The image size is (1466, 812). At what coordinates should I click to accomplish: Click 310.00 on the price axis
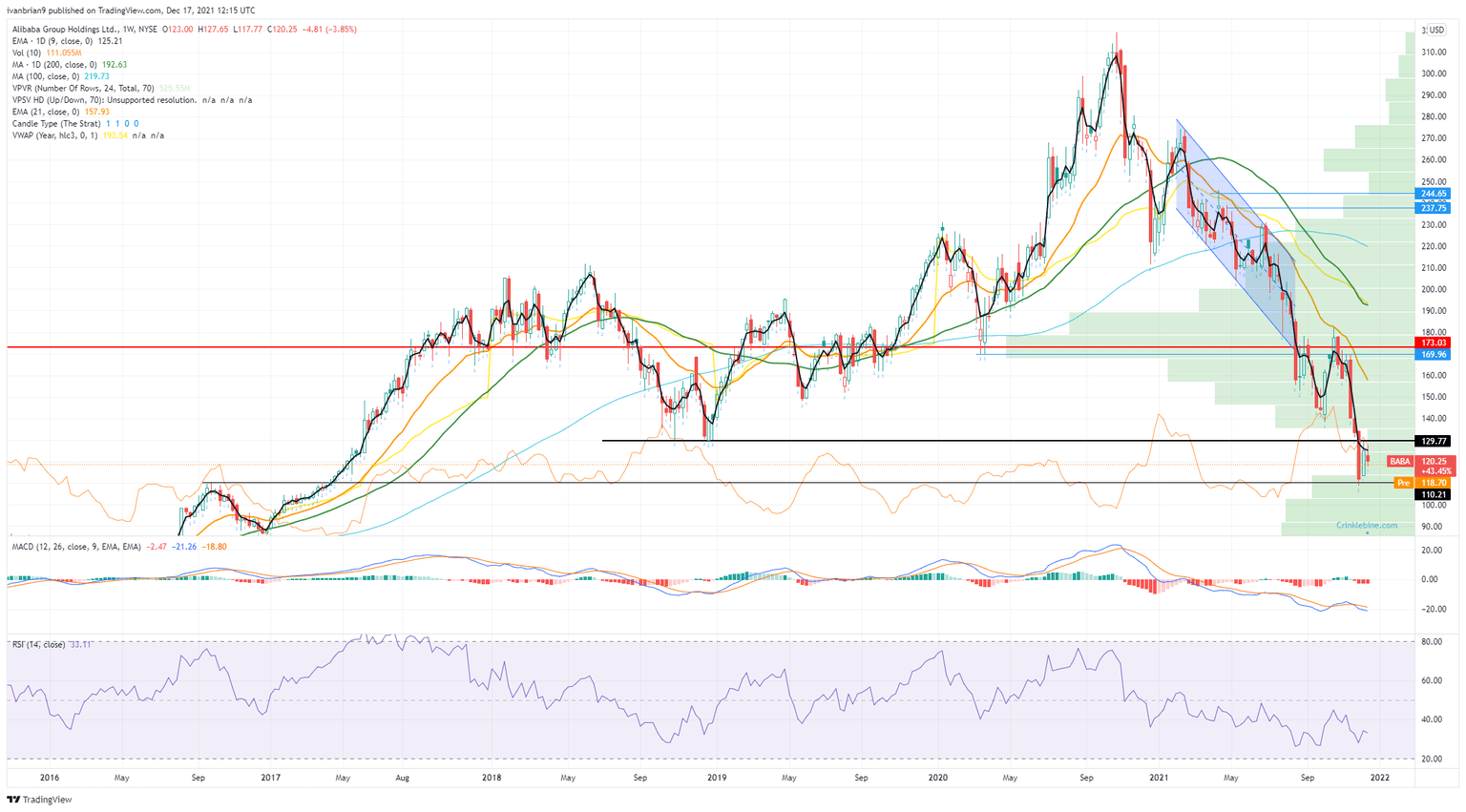[1435, 52]
